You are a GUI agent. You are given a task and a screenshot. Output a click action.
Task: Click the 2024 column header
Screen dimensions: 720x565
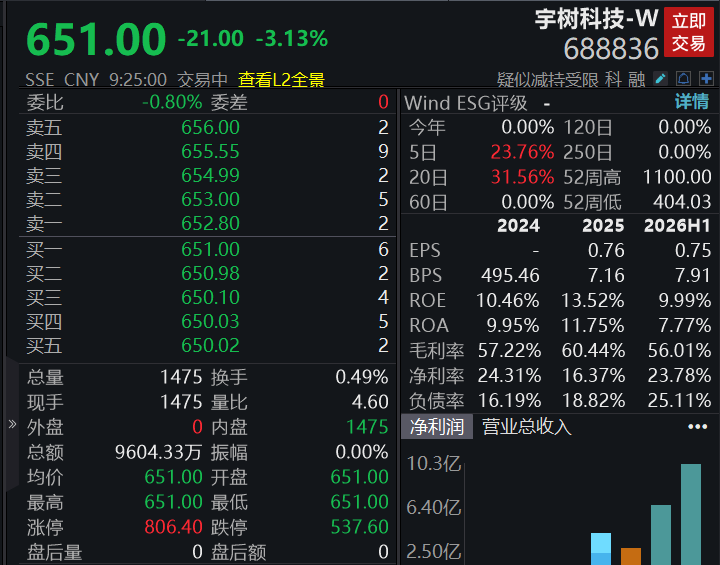pyautogui.click(x=518, y=226)
